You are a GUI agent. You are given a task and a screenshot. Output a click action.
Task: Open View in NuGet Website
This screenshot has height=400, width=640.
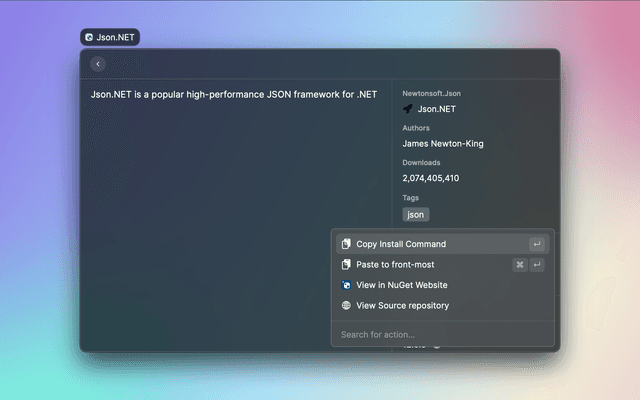pyautogui.click(x=402, y=285)
